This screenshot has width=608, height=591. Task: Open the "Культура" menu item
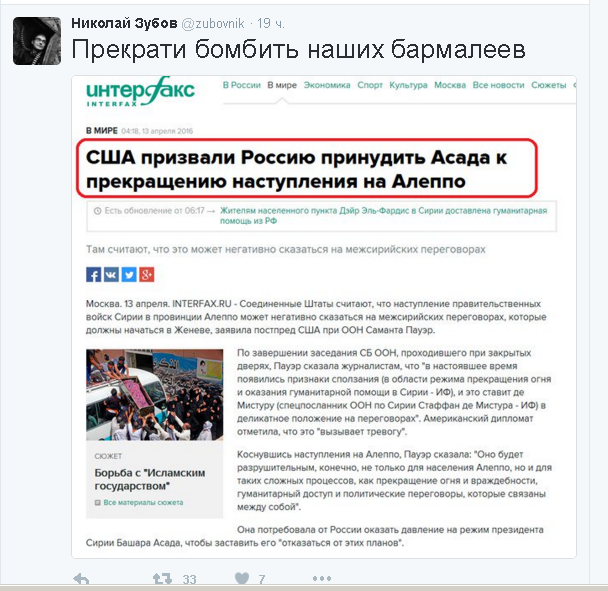click(408, 85)
